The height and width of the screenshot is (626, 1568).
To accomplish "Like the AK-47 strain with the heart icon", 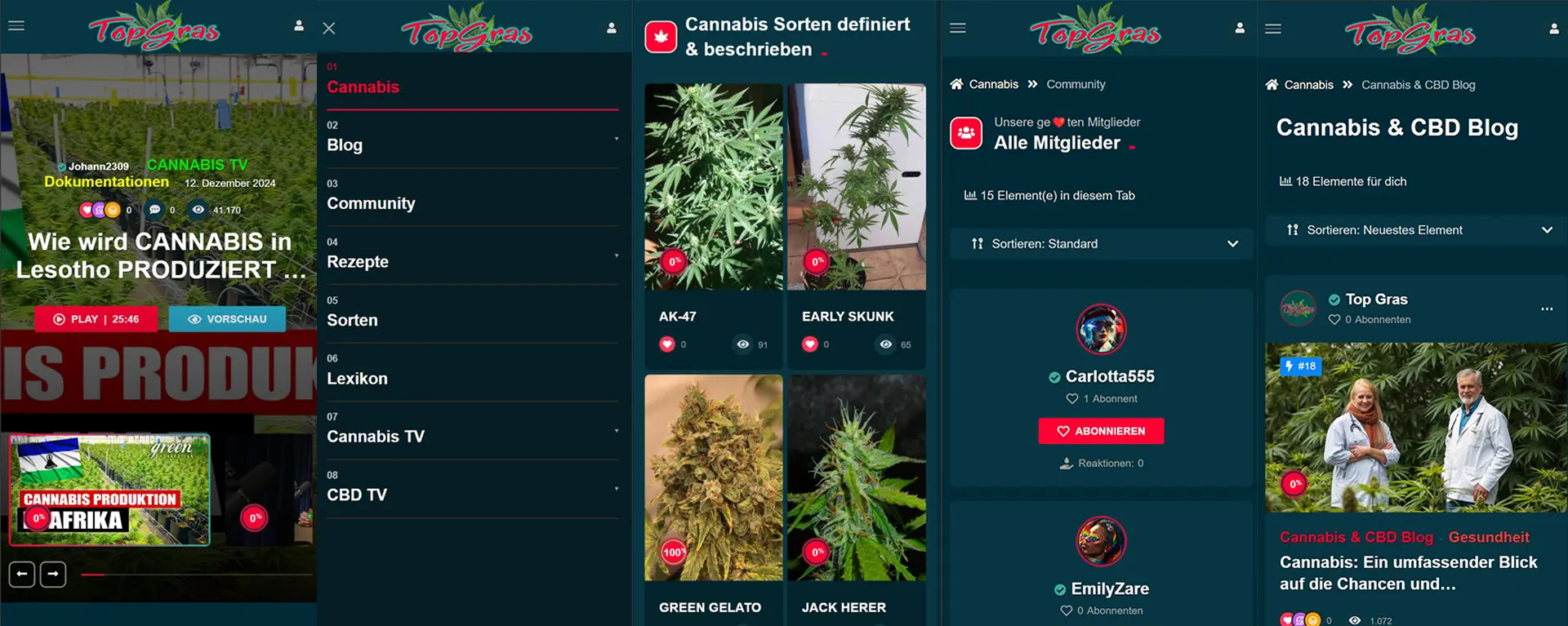I will tap(667, 344).
